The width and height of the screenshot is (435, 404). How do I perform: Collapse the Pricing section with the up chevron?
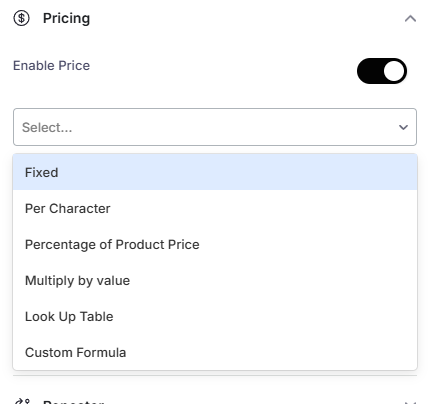(x=410, y=19)
